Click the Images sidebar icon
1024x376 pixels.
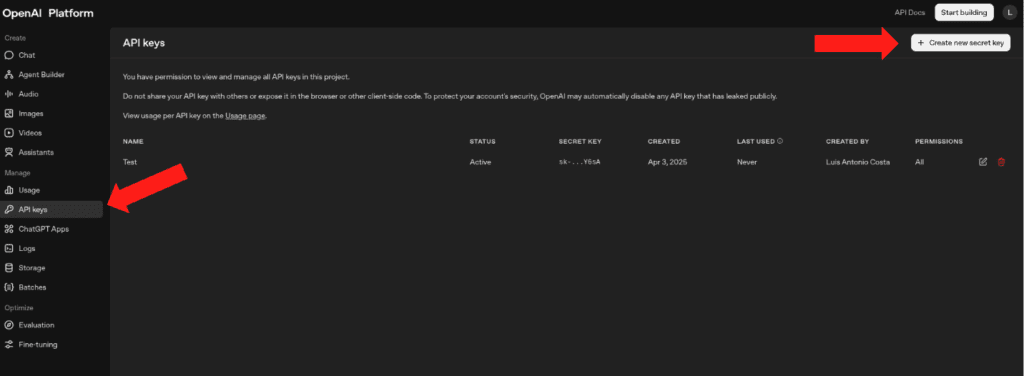[x=9, y=114]
